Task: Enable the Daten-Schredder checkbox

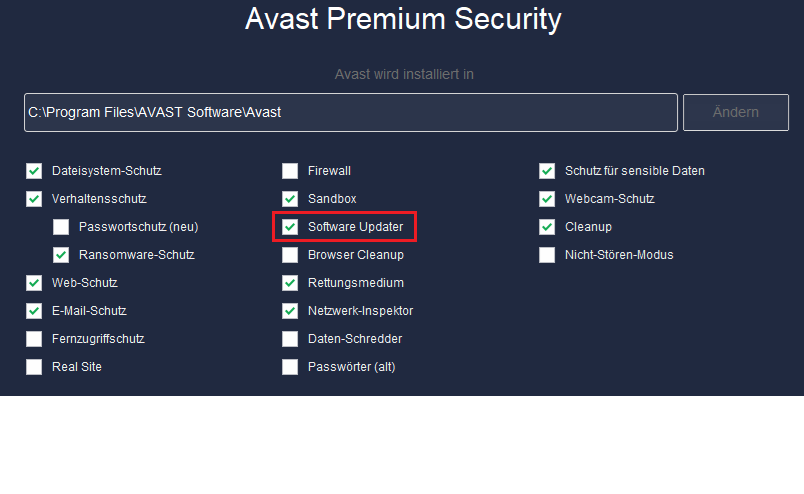Action: (x=290, y=339)
